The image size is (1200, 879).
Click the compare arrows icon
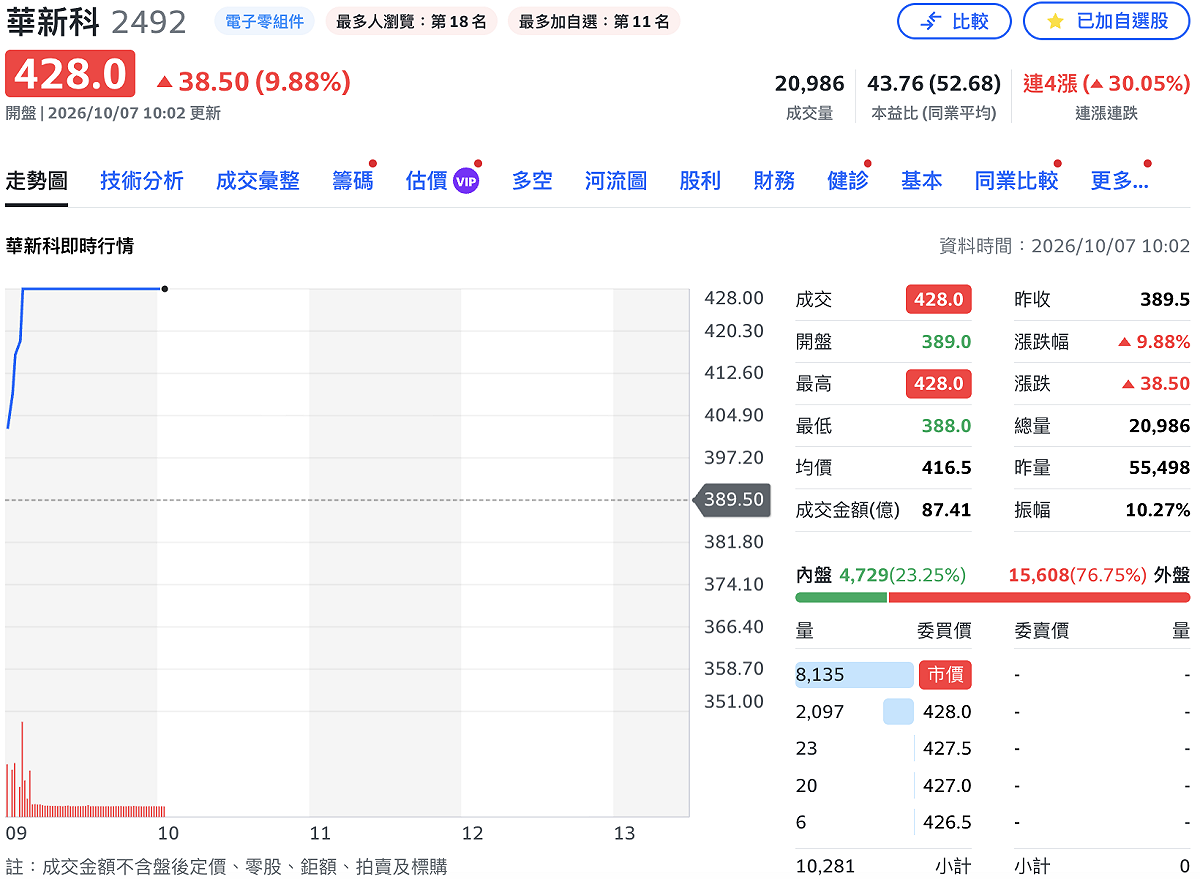[930, 21]
